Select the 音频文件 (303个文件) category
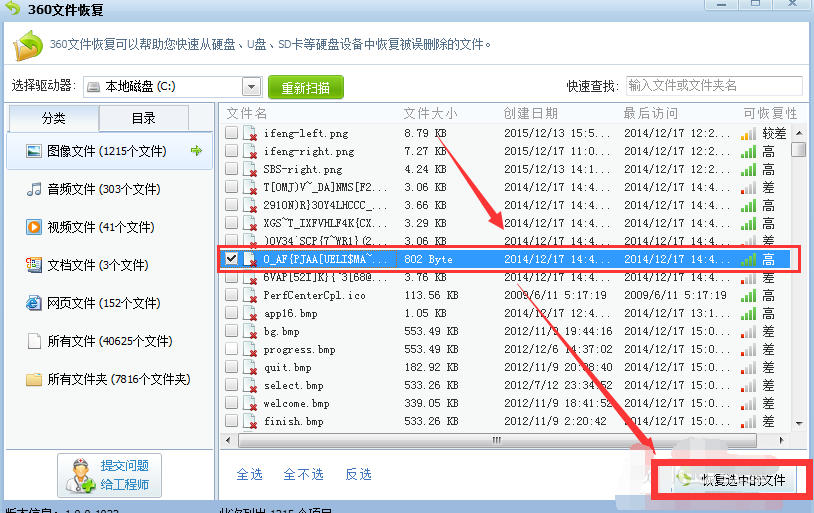 point(110,189)
